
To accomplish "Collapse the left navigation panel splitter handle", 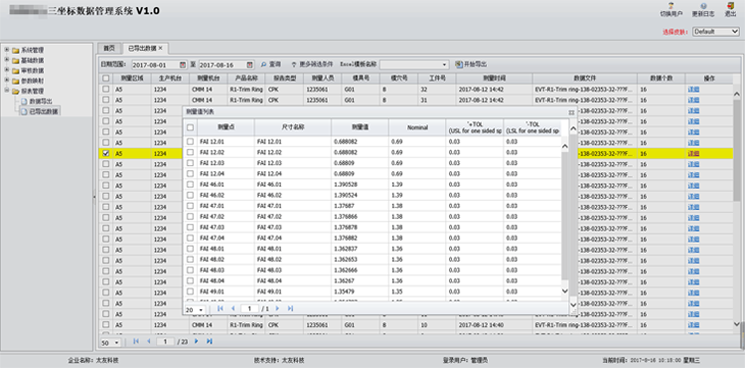I will coord(94,196).
